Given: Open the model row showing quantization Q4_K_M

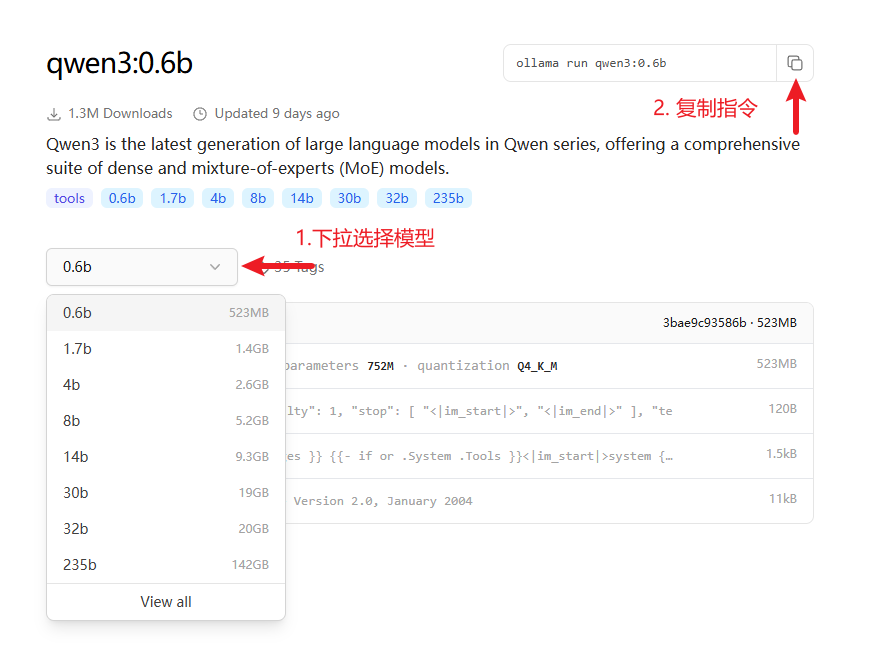Looking at the screenshot, I should (x=540, y=366).
